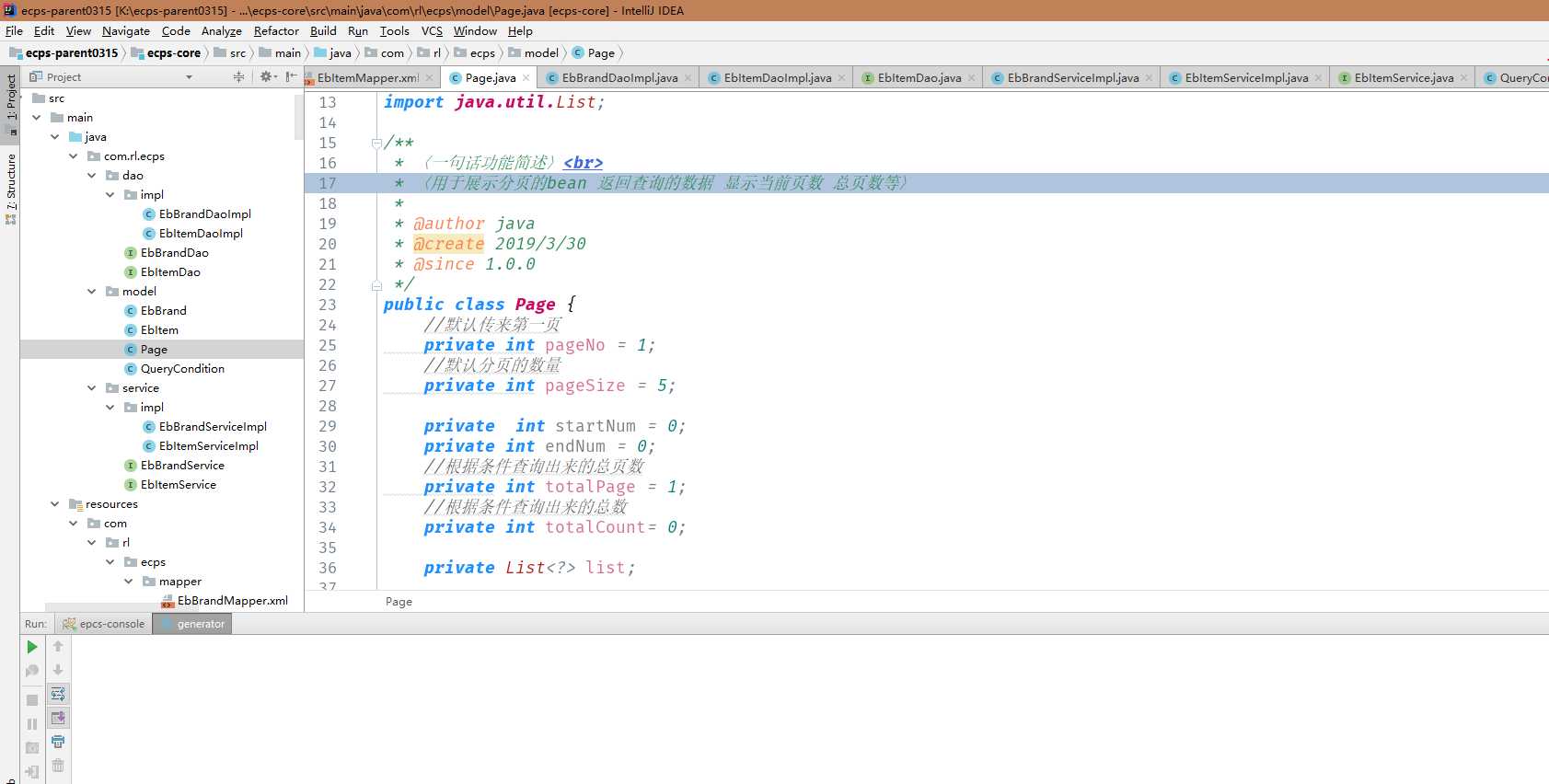Click the @create tag in Javadoc
1549x784 pixels.
click(448, 244)
